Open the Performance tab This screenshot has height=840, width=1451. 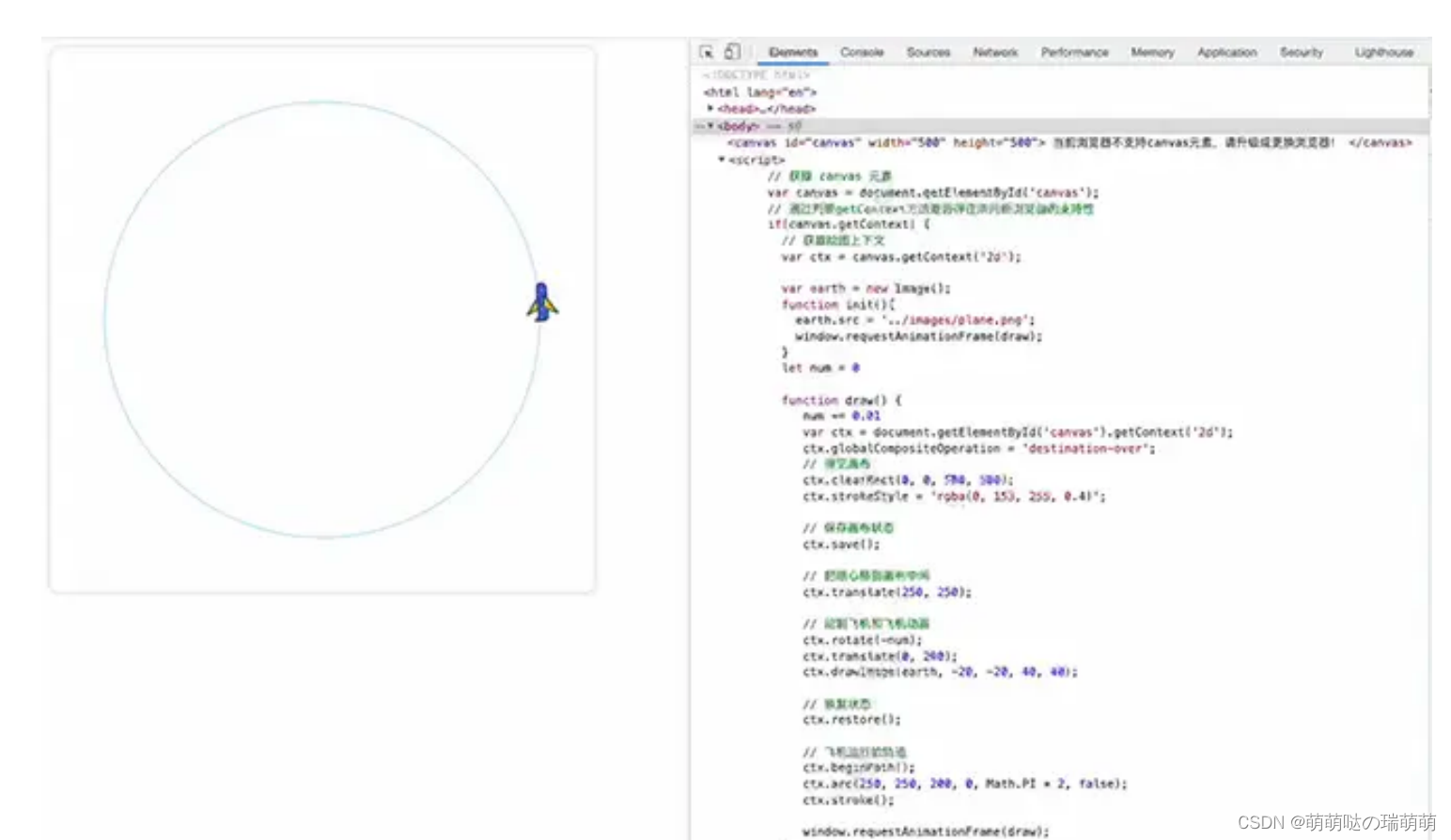tap(1074, 53)
